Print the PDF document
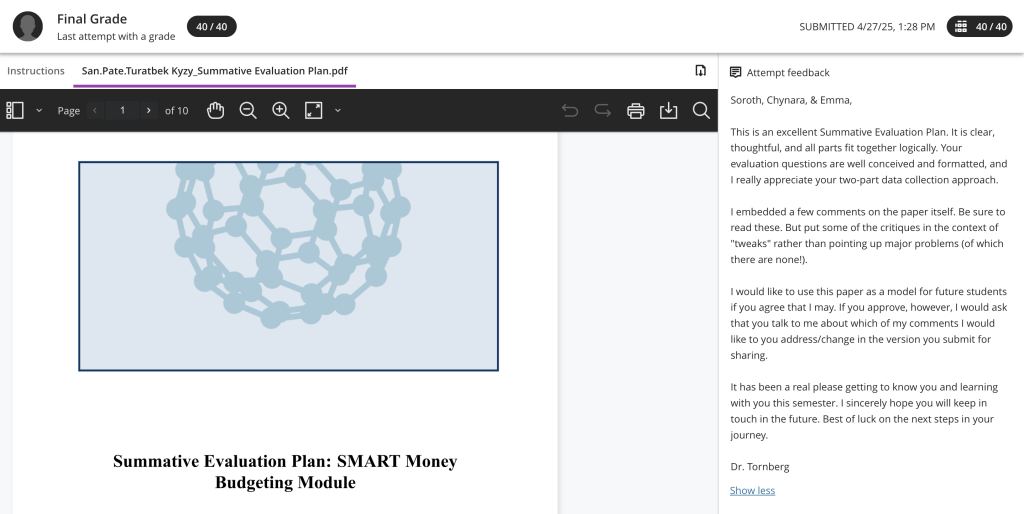Screen dimensions: 1024x514 pyautogui.click(x=636, y=110)
